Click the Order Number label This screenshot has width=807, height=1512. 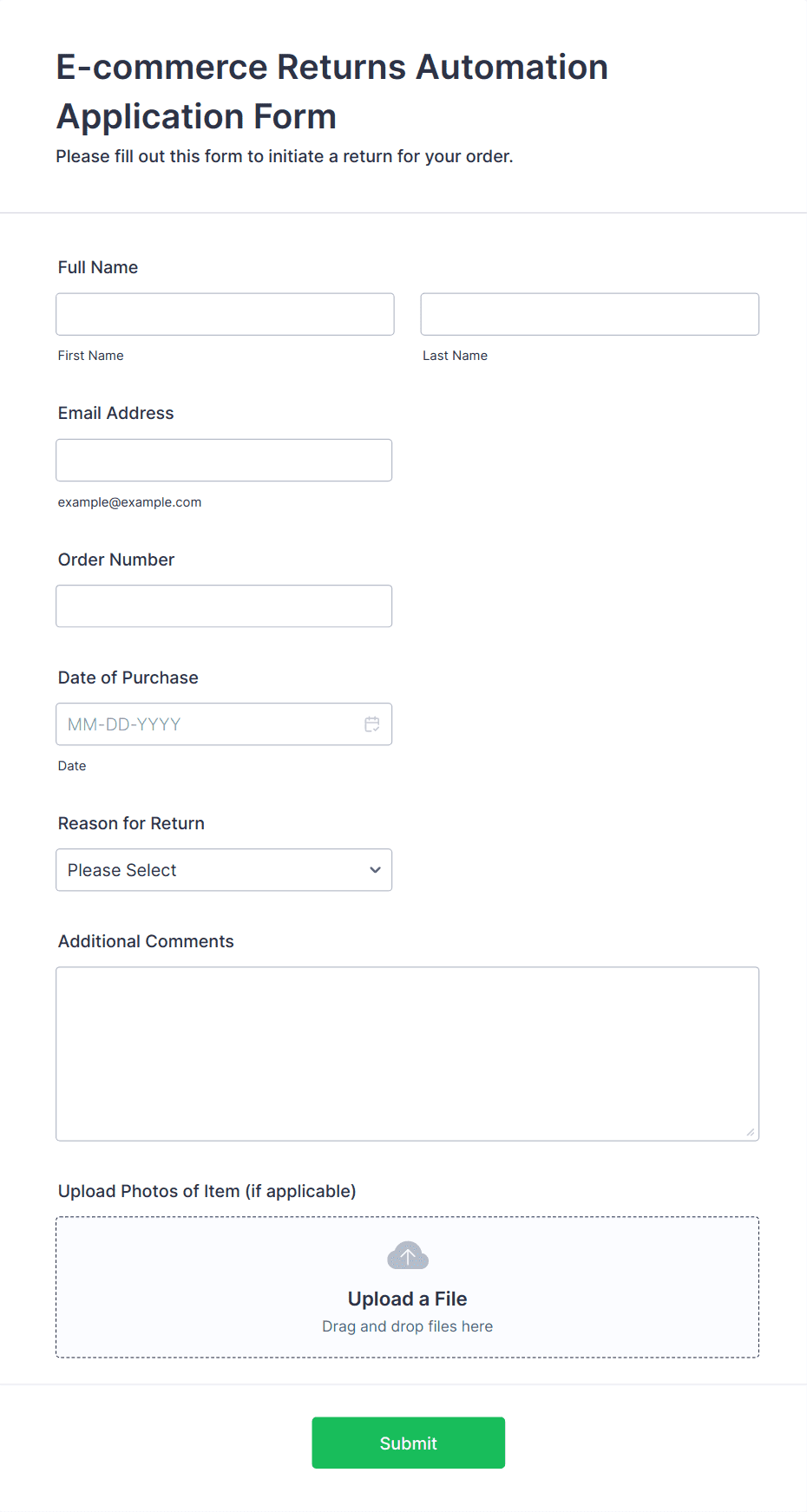point(116,560)
